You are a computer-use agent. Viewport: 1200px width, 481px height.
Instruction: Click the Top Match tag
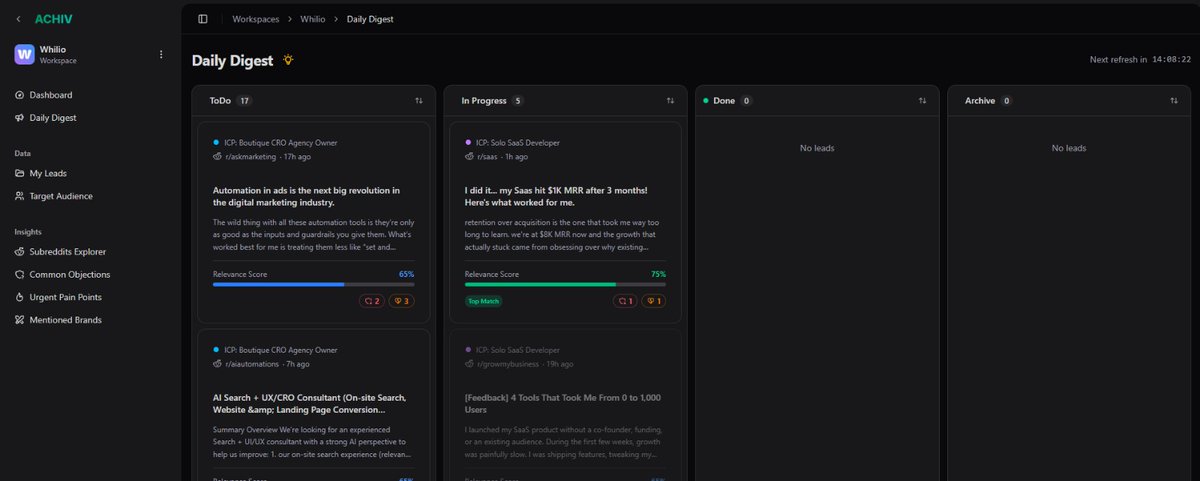point(483,301)
